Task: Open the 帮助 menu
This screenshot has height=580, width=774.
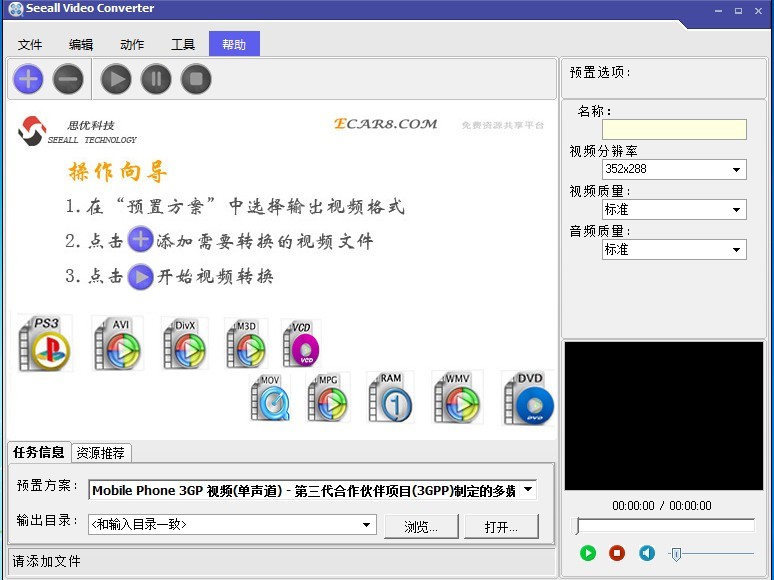Action: click(234, 44)
